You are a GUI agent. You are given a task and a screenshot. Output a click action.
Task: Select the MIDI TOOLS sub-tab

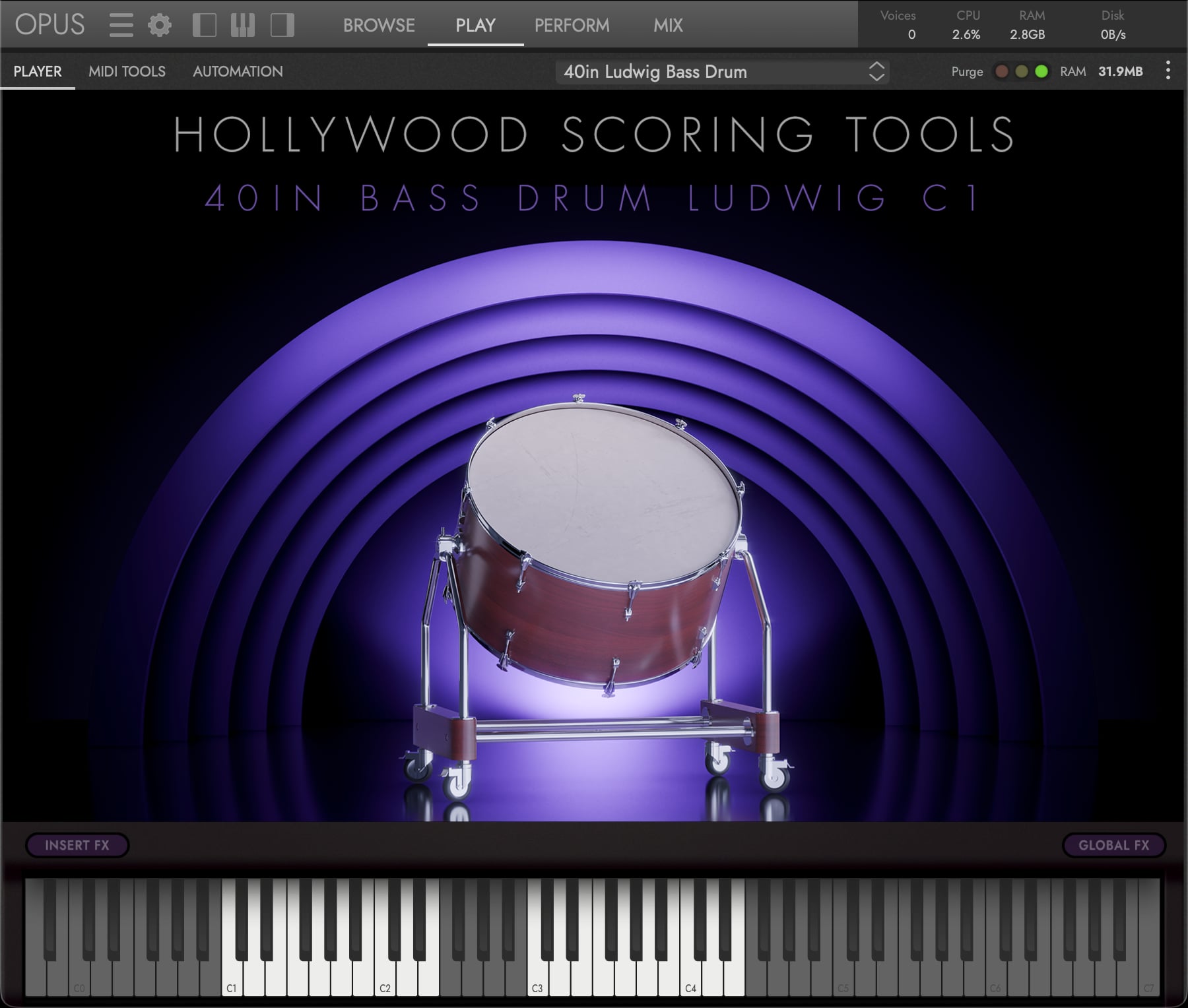click(127, 71)
